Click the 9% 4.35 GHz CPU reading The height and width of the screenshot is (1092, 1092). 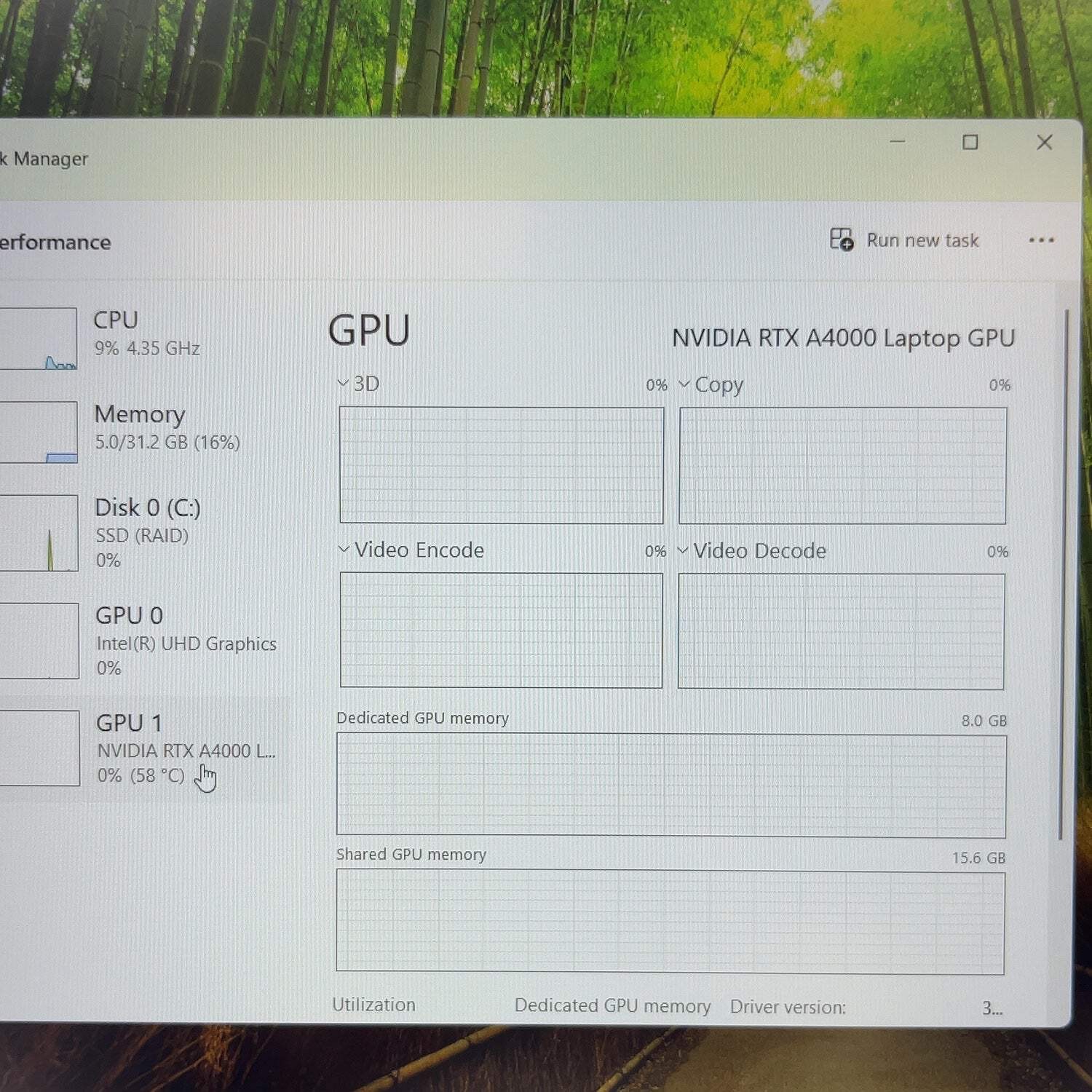point(147,349)
